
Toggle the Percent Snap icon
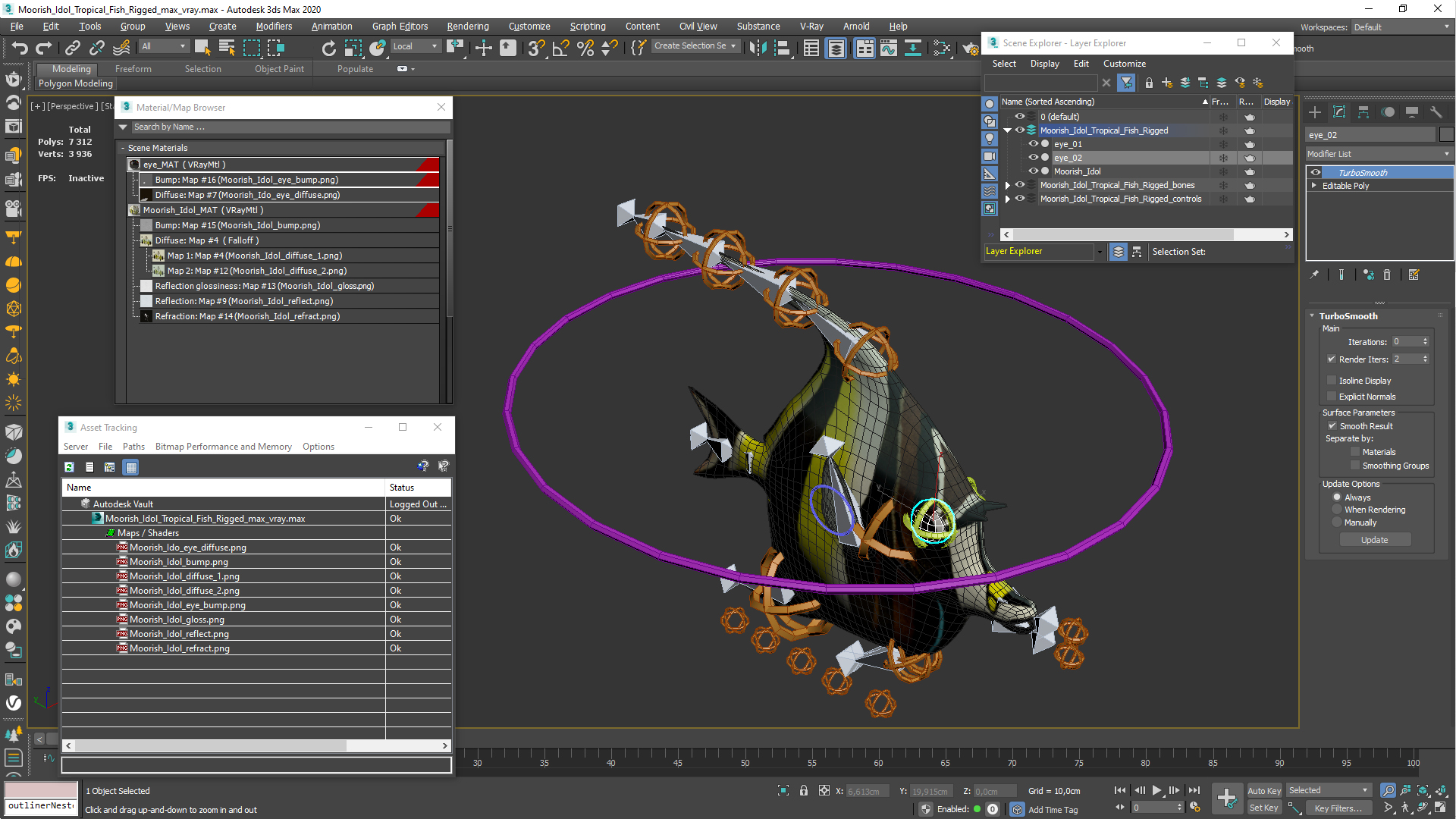585,47
